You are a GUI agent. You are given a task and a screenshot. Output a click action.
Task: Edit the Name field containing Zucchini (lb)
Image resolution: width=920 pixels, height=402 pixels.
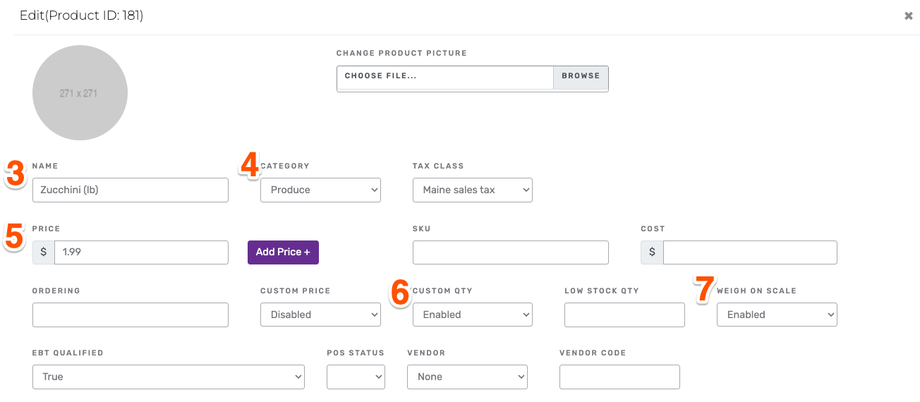pyautogui.click(x=130, y=190)
